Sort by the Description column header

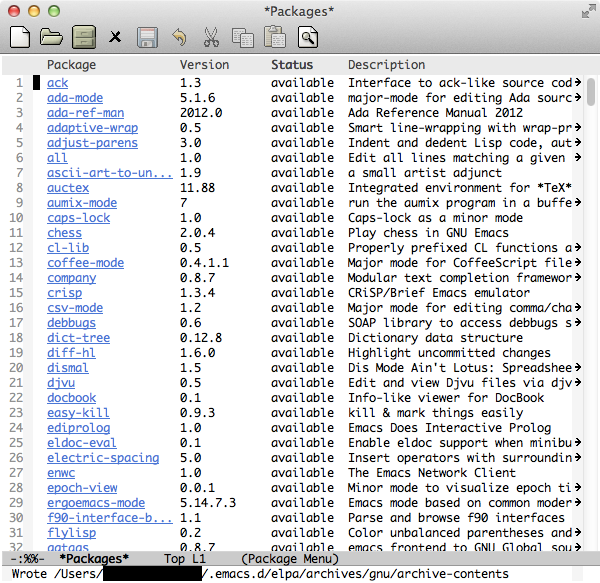(x=386, y=65)
